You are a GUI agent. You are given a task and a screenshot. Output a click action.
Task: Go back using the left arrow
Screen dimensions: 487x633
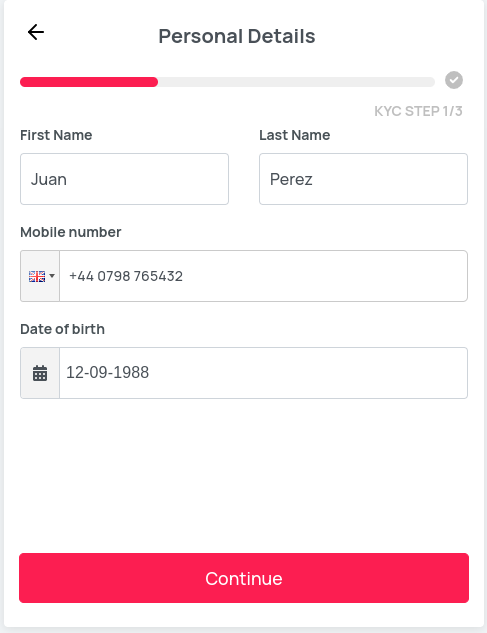(36, 32)
